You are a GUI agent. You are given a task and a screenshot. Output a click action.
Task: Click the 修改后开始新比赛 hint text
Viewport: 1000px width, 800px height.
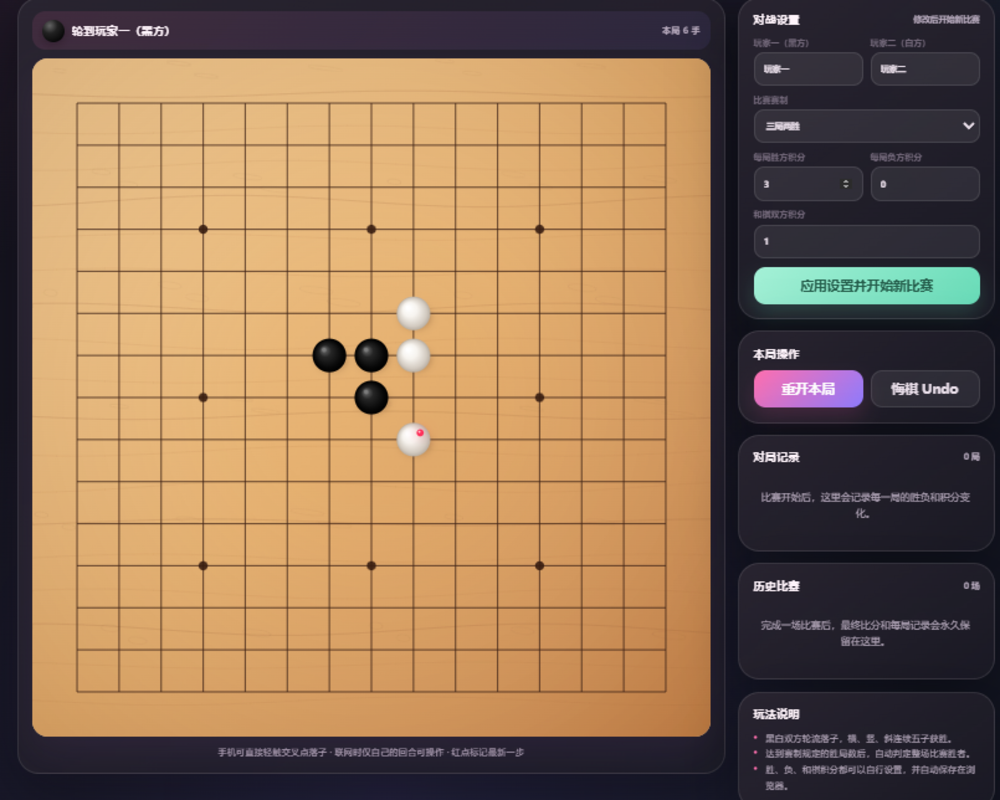pyautogui.click(x=946, y=20)
